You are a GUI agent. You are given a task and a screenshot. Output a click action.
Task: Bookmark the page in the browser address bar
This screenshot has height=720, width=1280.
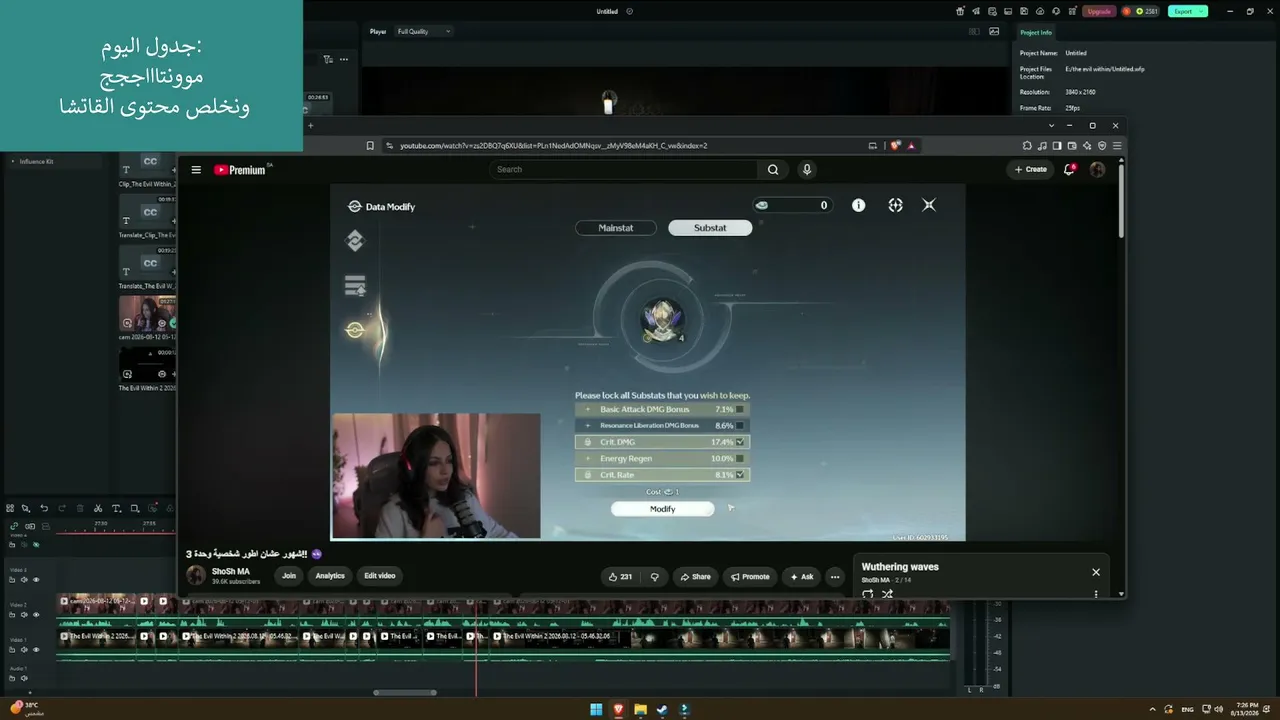370,146
